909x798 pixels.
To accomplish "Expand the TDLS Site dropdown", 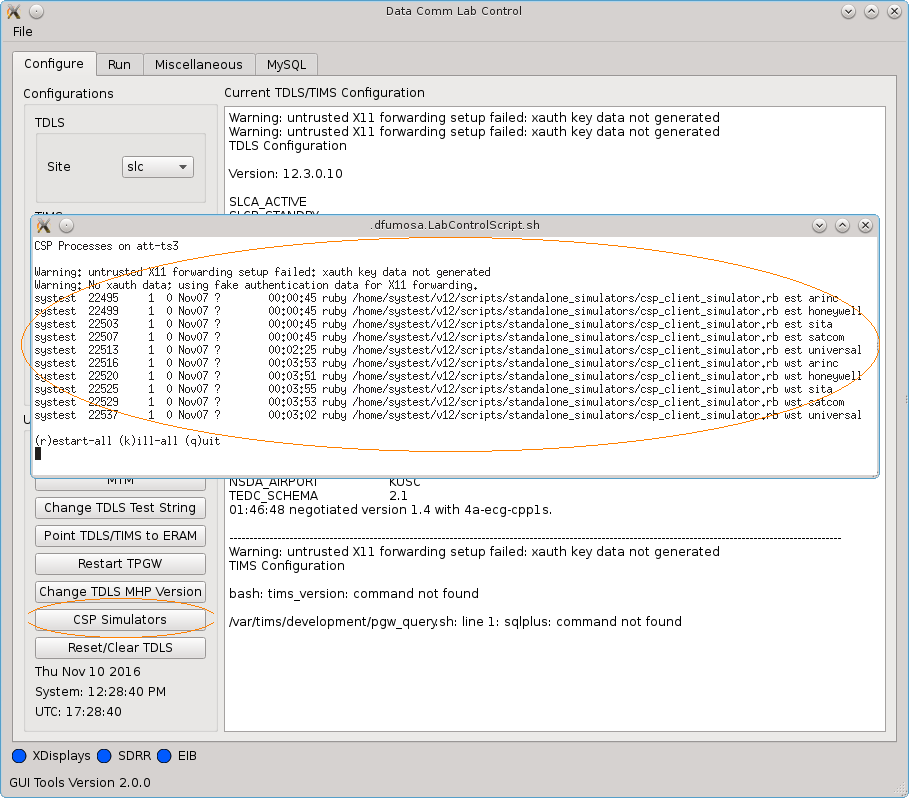I will point(158,167).
